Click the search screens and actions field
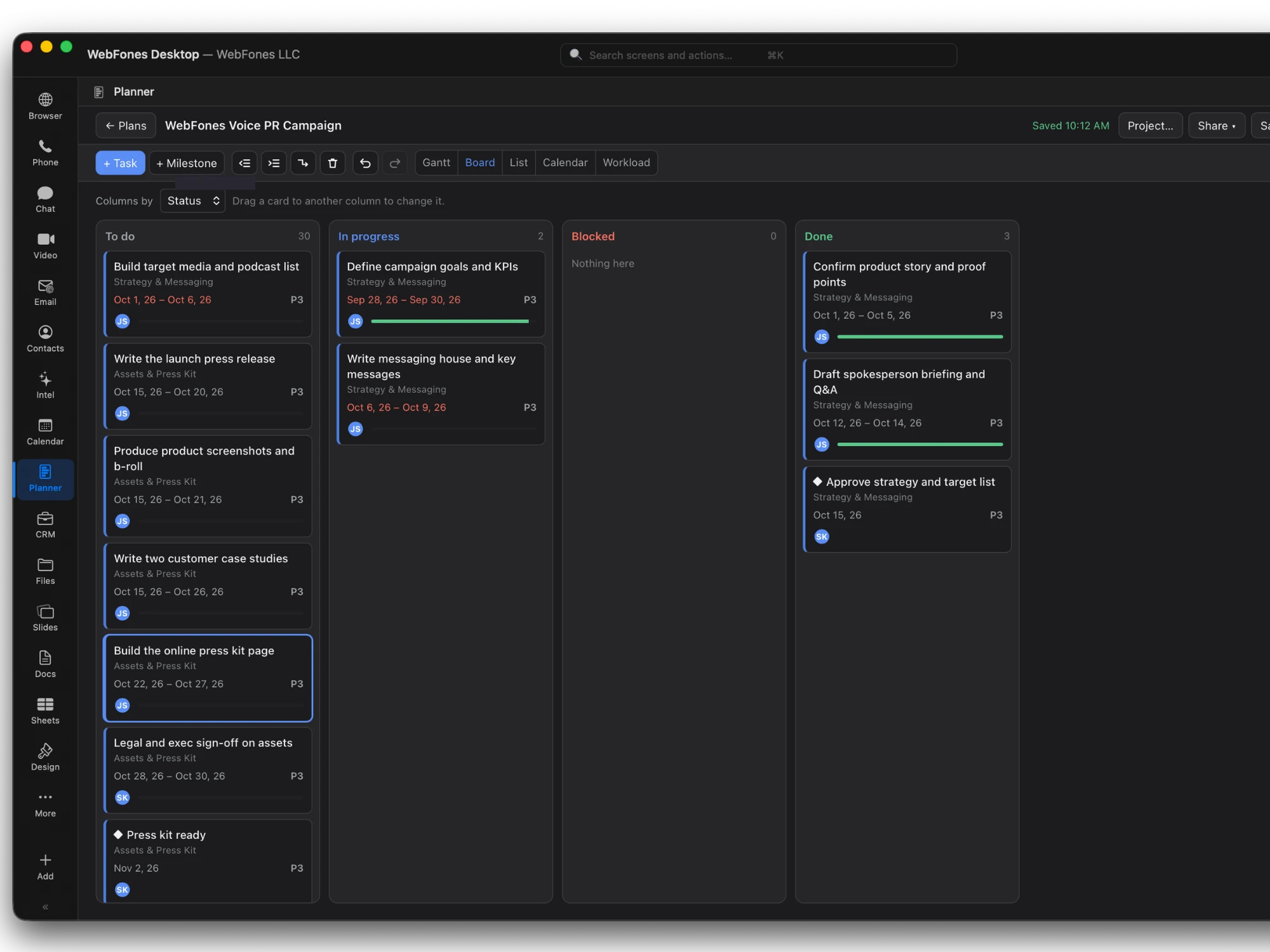1270x952 pixels. point(758,55)
